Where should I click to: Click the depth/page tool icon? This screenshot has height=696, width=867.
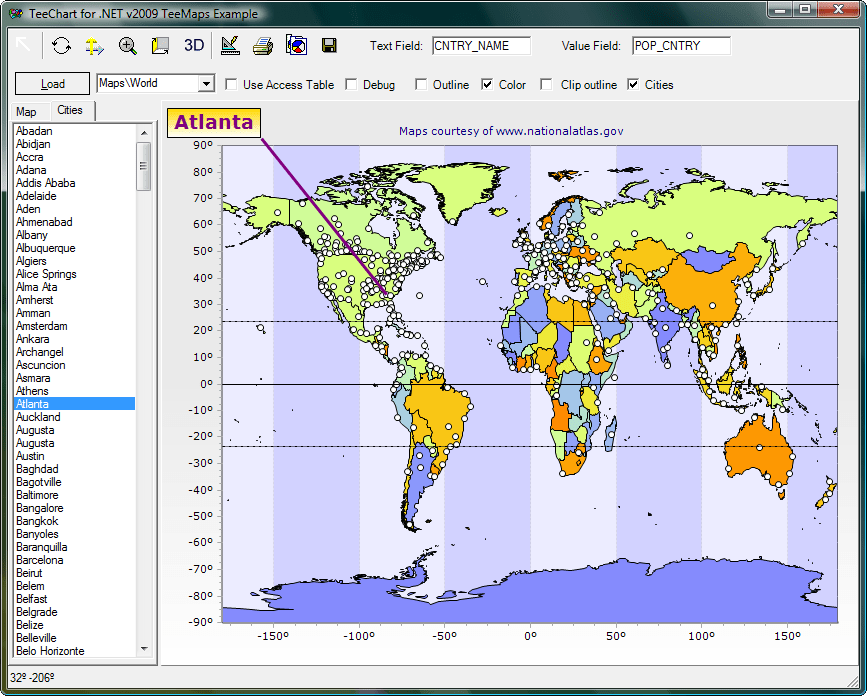pyautogui.click(x=157, y=45)
